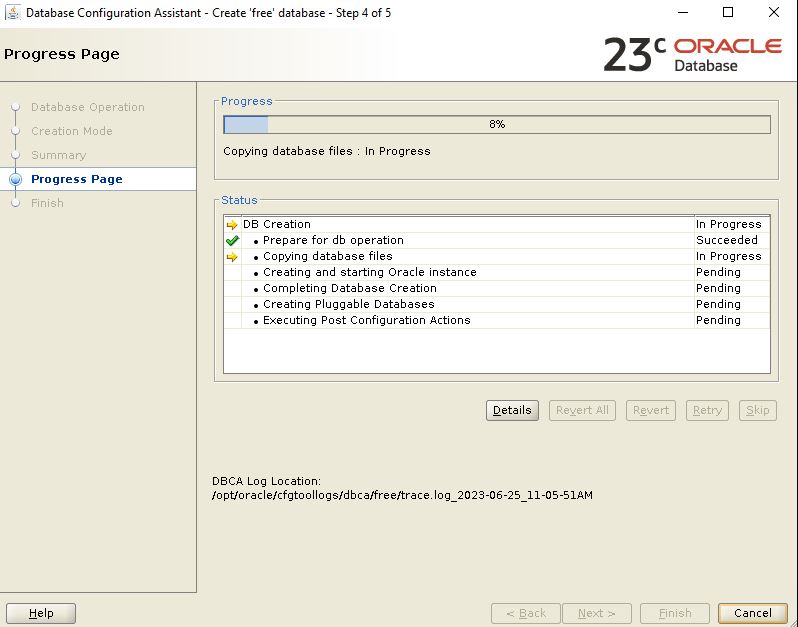The height and width of the screenshot is (627, 798).
Task: Select Creating and starting Oracle instance row
Action: 497,272
